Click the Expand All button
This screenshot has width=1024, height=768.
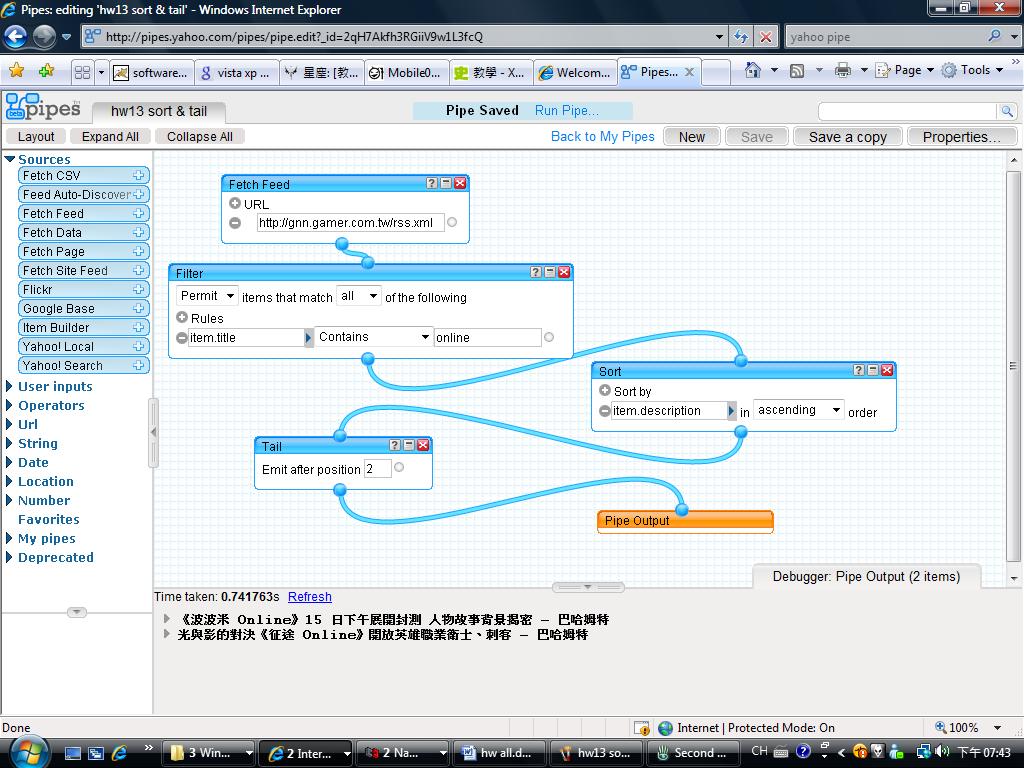(110, 136)
